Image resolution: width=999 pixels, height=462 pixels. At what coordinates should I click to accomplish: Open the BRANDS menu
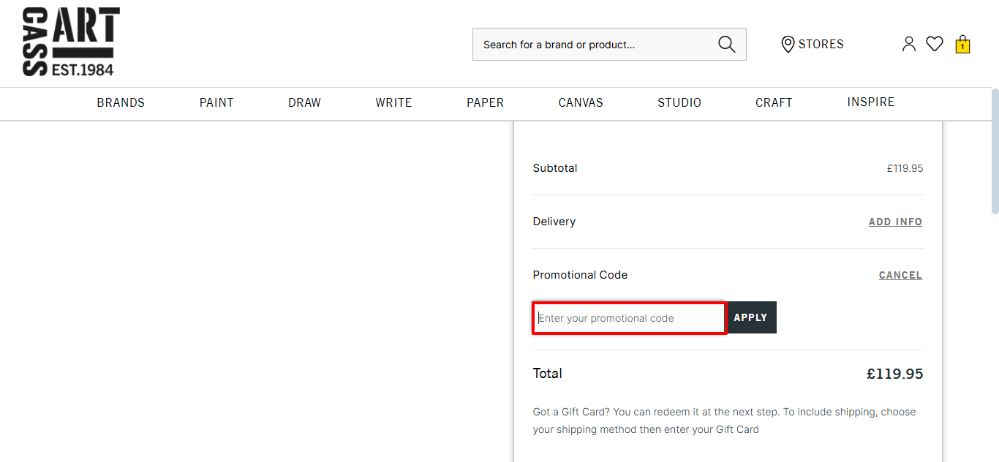click(x=120, y=103)
